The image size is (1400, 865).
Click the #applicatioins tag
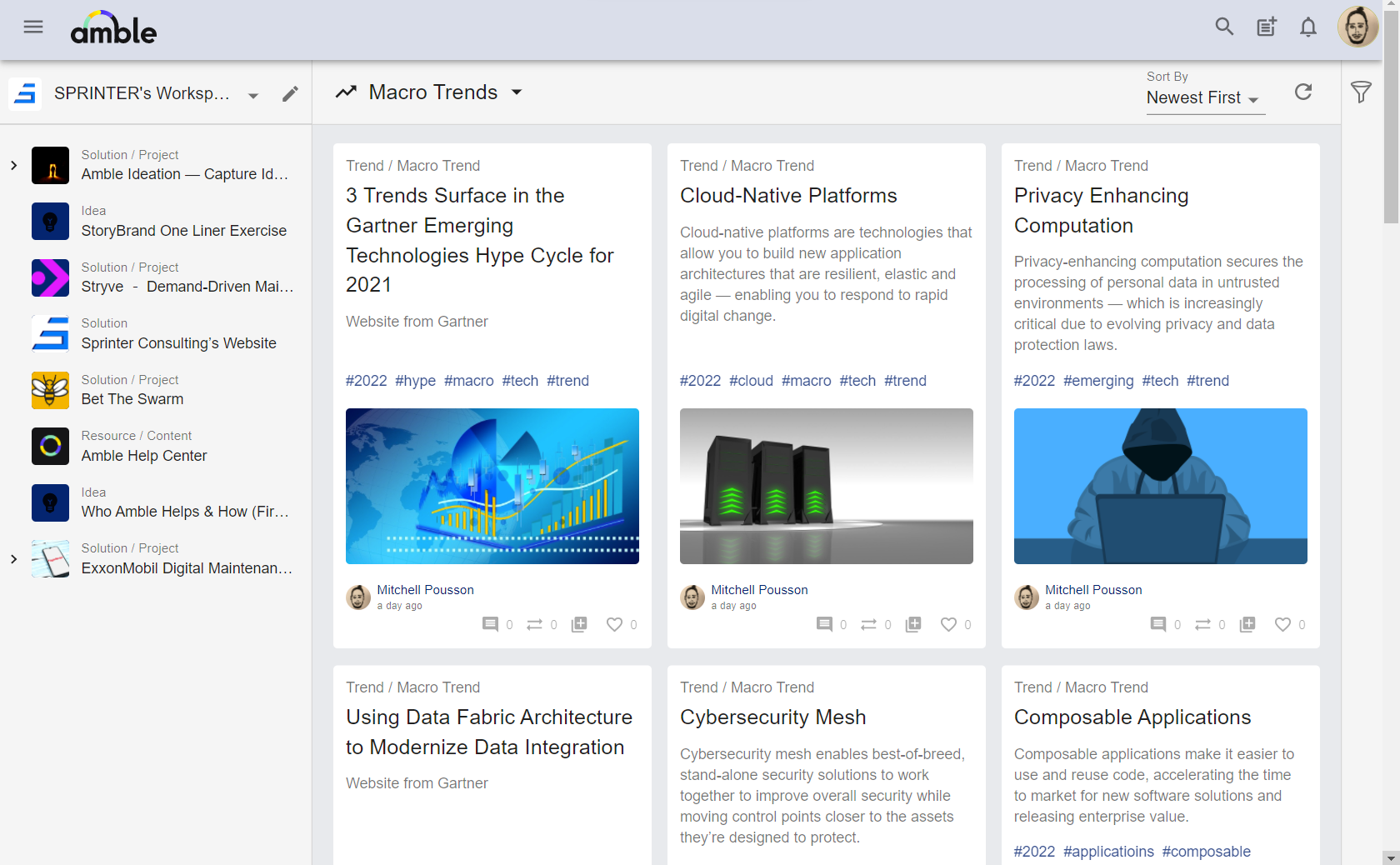point(1108,852)
